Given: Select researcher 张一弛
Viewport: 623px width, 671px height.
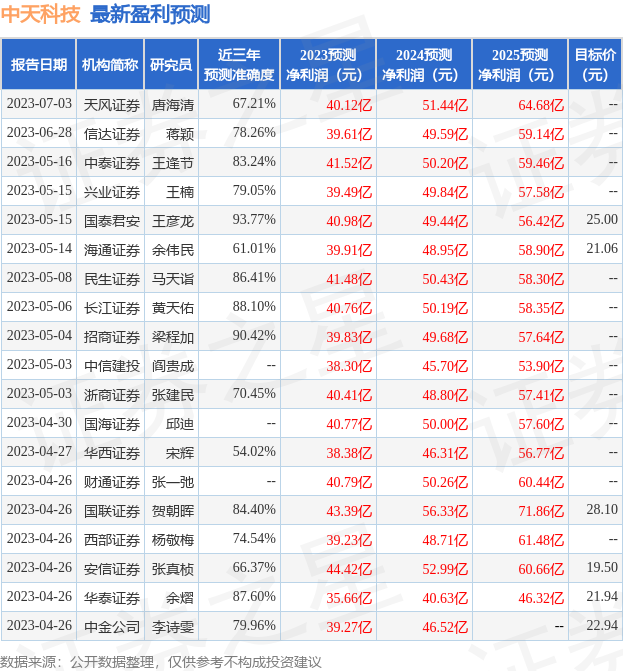Looking at the screenshot, I should click(173, 482).
